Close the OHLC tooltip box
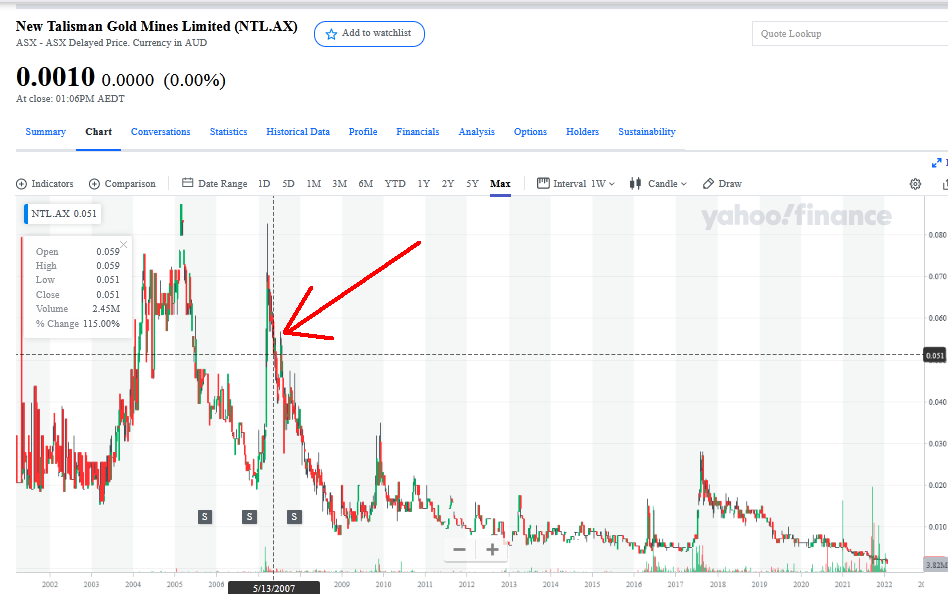The width and height of the screenshot is (948, 594). click(123, 244)
